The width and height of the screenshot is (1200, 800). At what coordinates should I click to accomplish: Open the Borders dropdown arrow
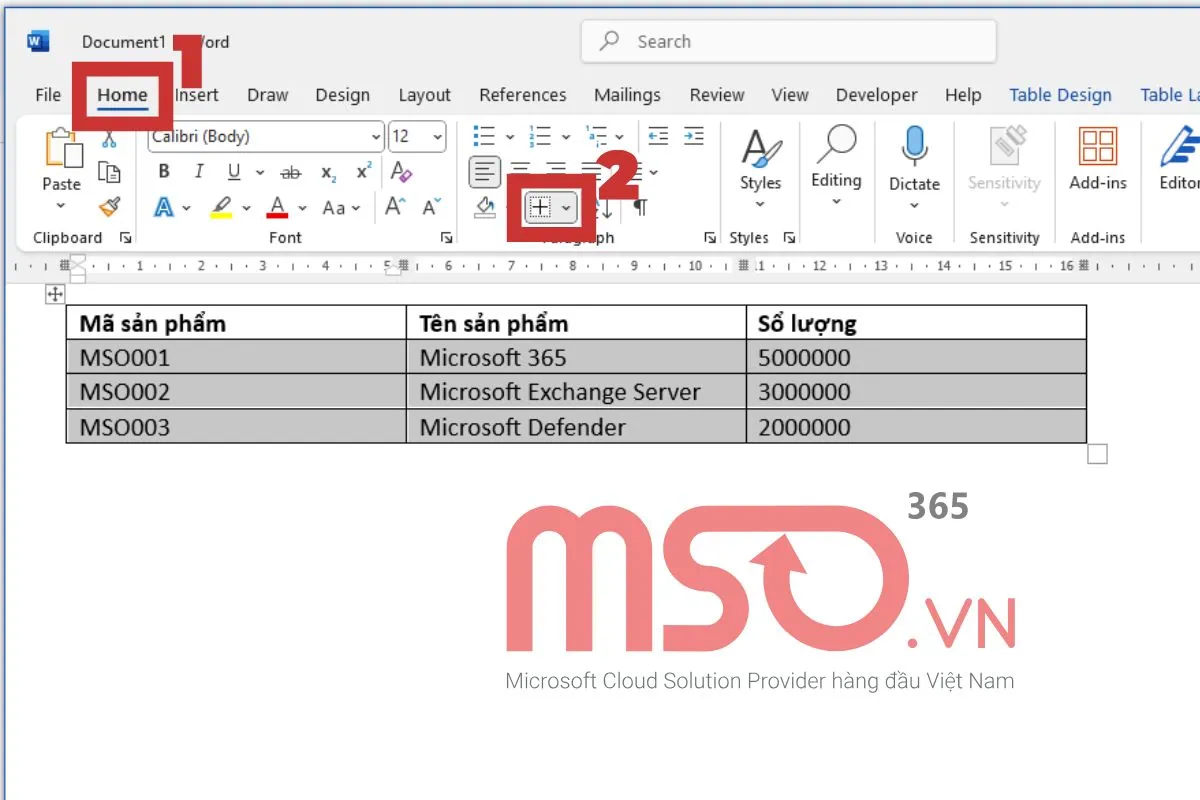click(567, 207)
